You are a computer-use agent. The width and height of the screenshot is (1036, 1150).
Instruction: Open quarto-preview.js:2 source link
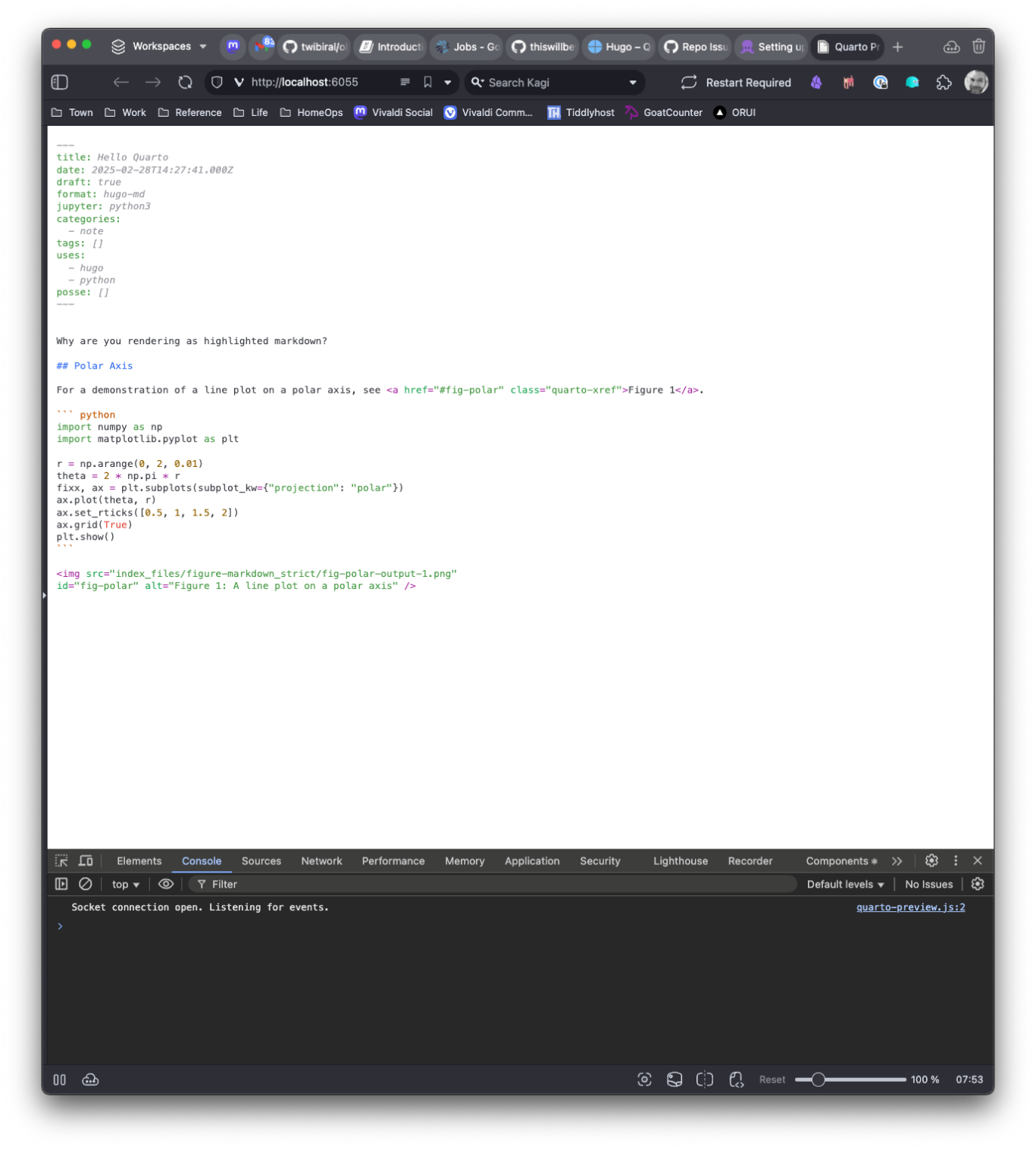point(911,907)
